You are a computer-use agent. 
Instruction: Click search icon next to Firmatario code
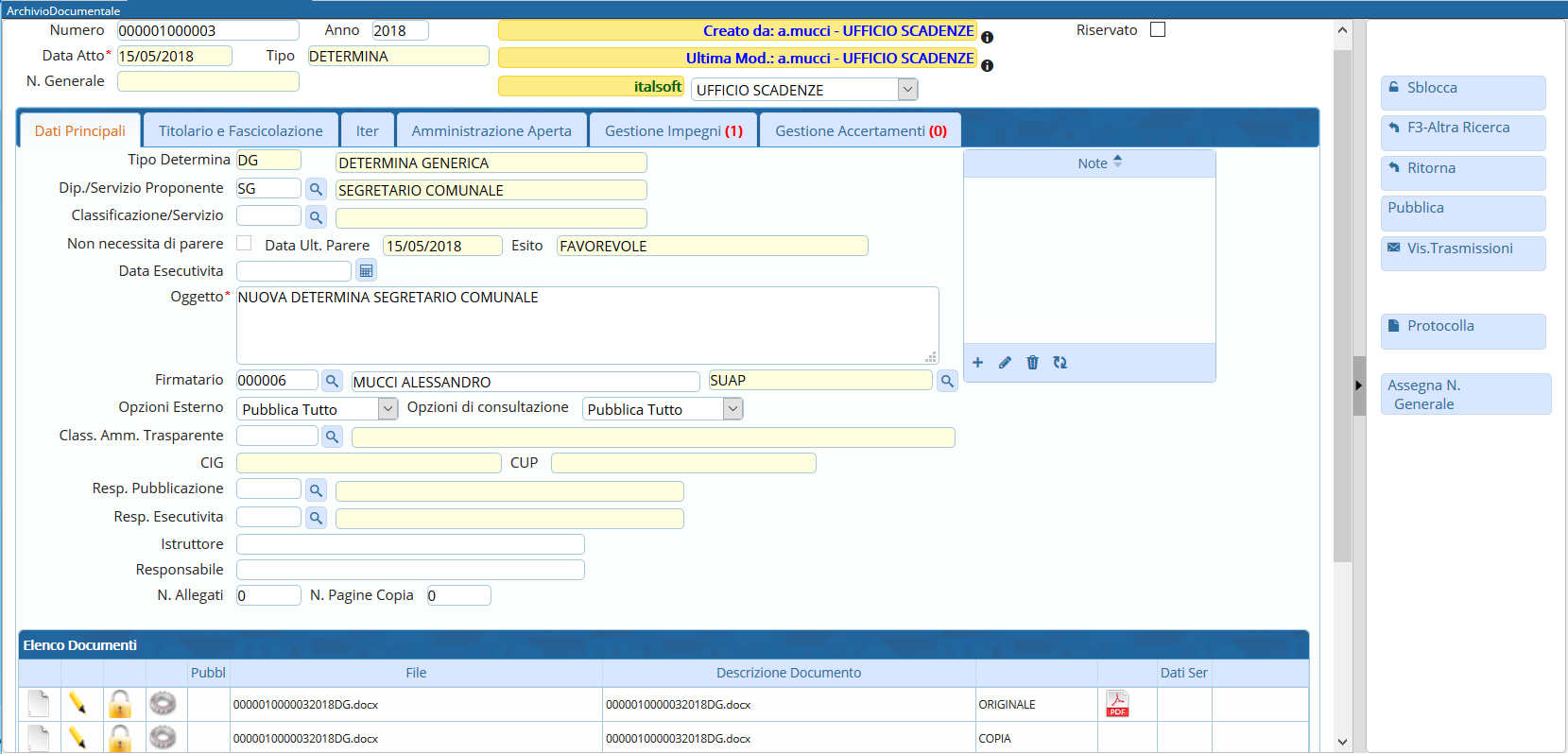pos(332,381)
